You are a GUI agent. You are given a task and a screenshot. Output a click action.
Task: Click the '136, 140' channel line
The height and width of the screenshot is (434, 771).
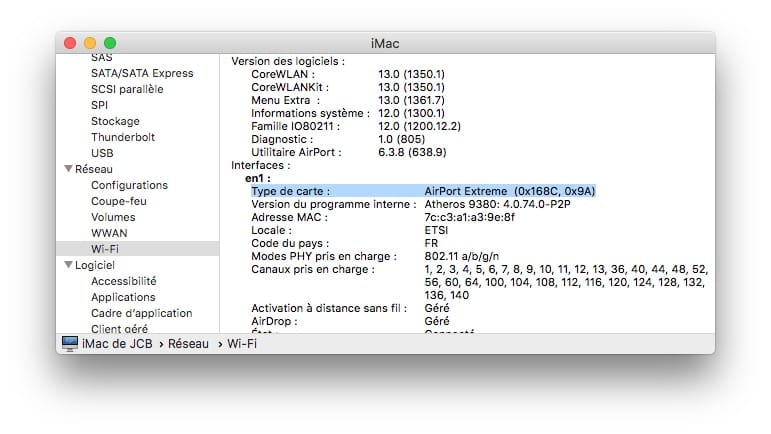pyautogui.click(x=446, y=295)
